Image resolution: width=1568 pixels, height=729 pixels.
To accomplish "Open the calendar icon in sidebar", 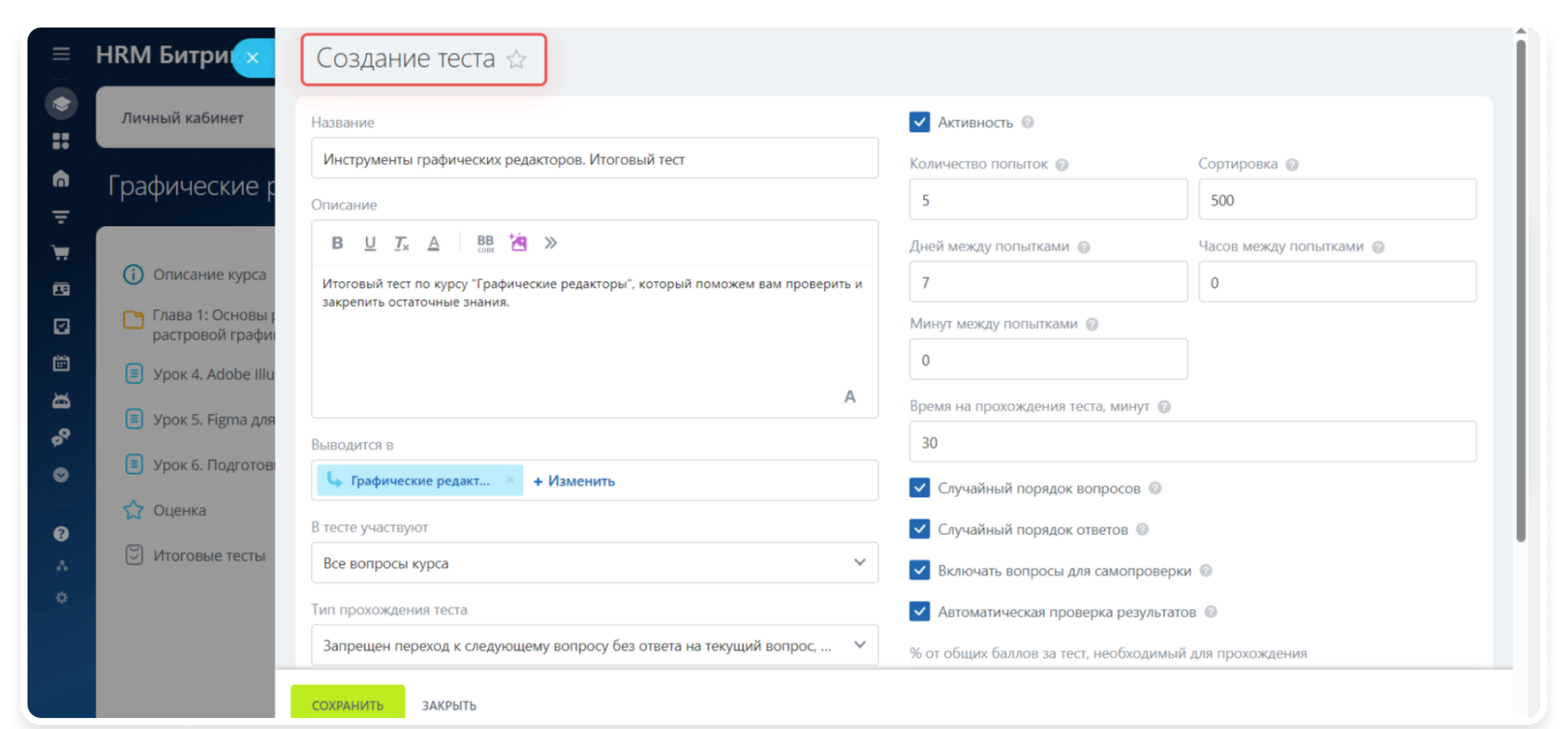I will [x=61, y=362].
